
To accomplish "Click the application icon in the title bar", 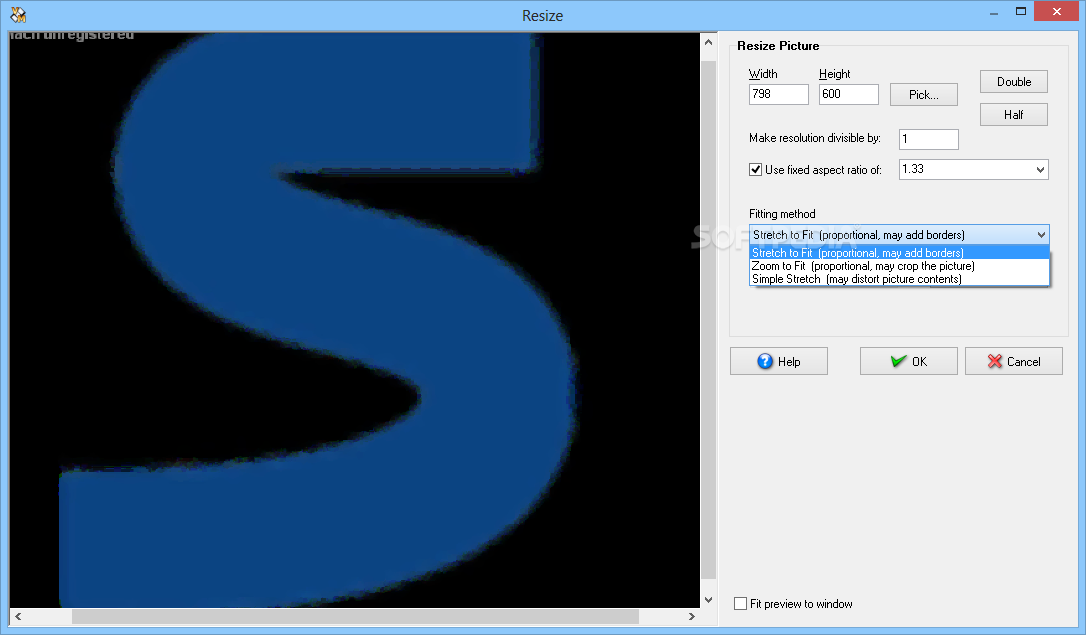I will pos(18,15).
